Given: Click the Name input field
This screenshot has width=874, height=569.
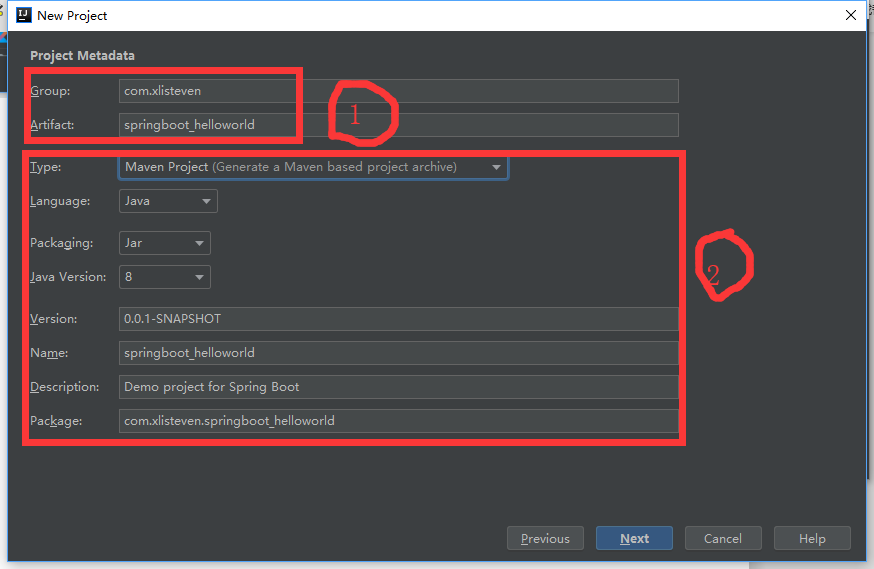Looking at the screenshot, I should pos(399,353).
